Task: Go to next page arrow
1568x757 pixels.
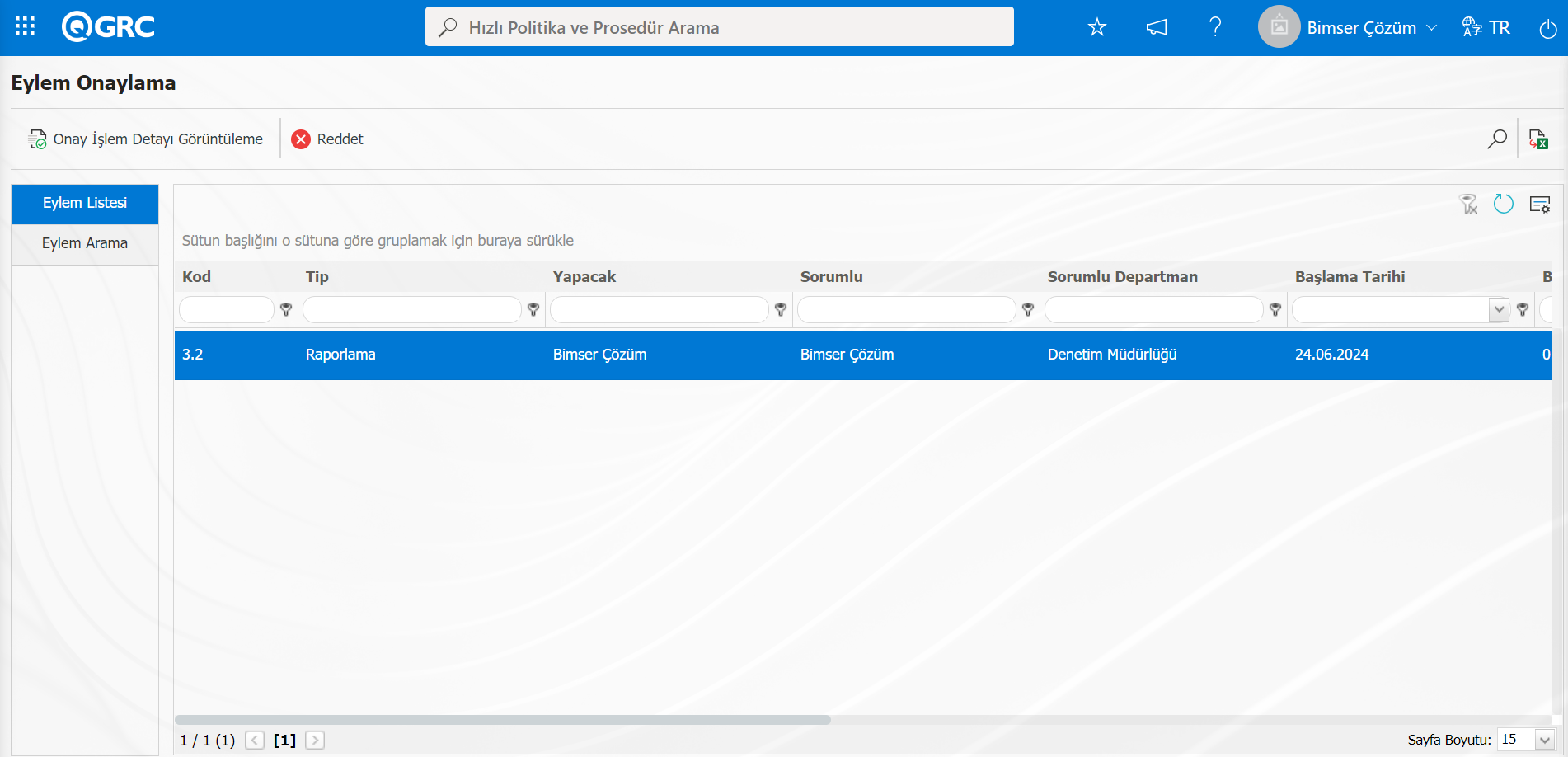Action: click(x=315, y=740)
